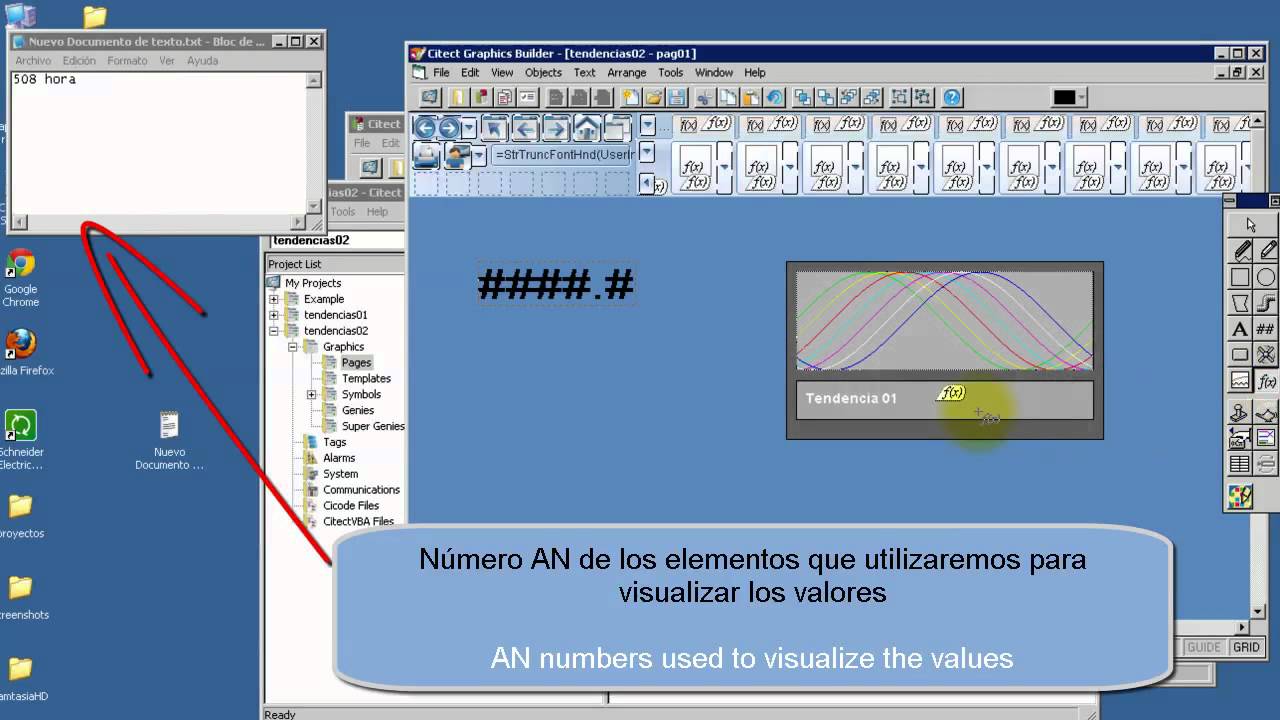Expand the tendencias01 project node
Screen dimensions: 1280x720
(273, 315)
